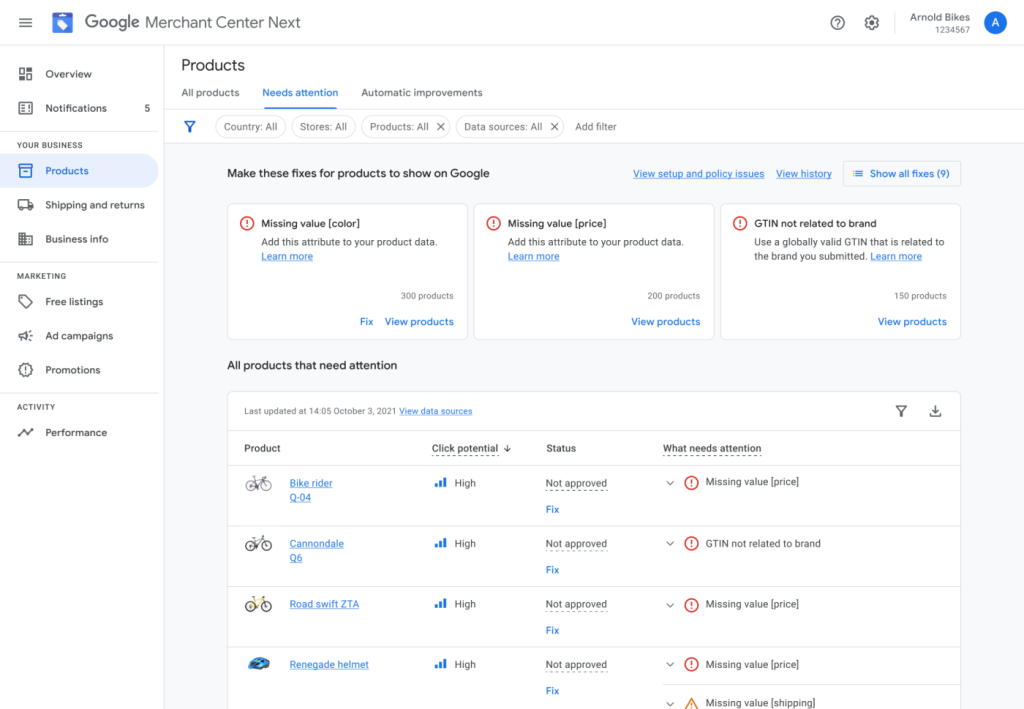1024x709 pixels.
Task: Click the help question mark icon
Action: coord(838,23)
